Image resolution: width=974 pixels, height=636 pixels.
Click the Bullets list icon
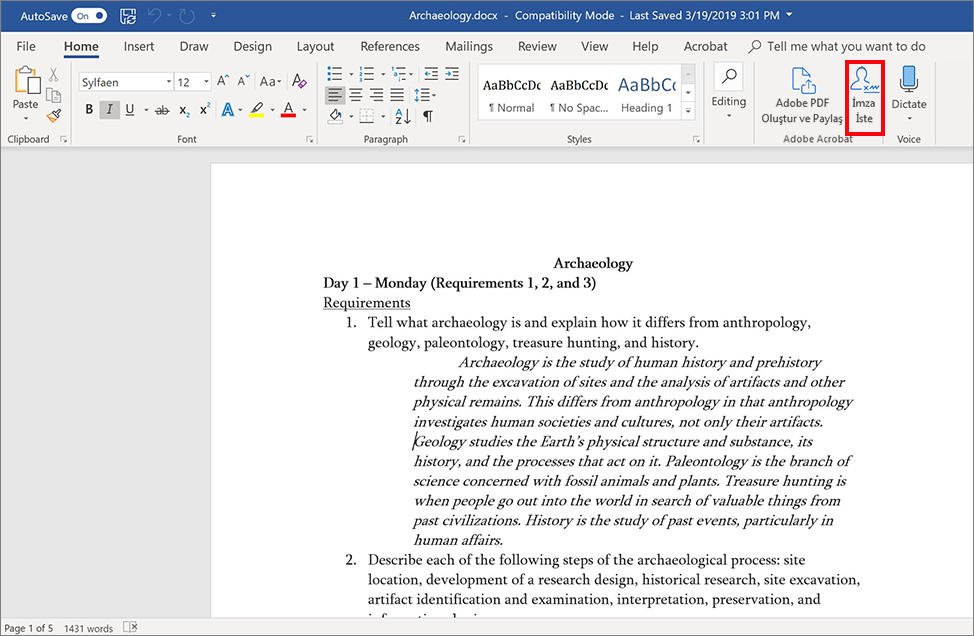[335, 75]
